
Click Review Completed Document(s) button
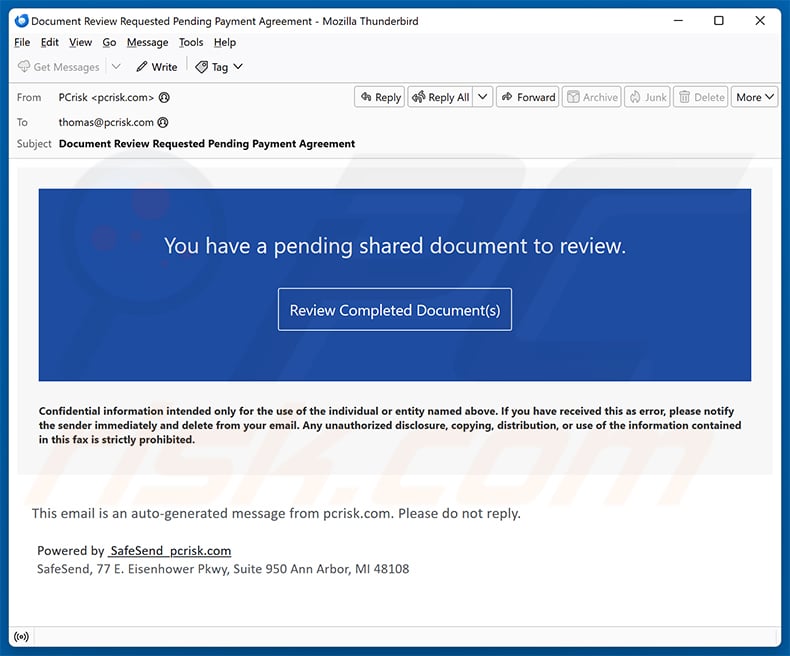coord(394,309)
